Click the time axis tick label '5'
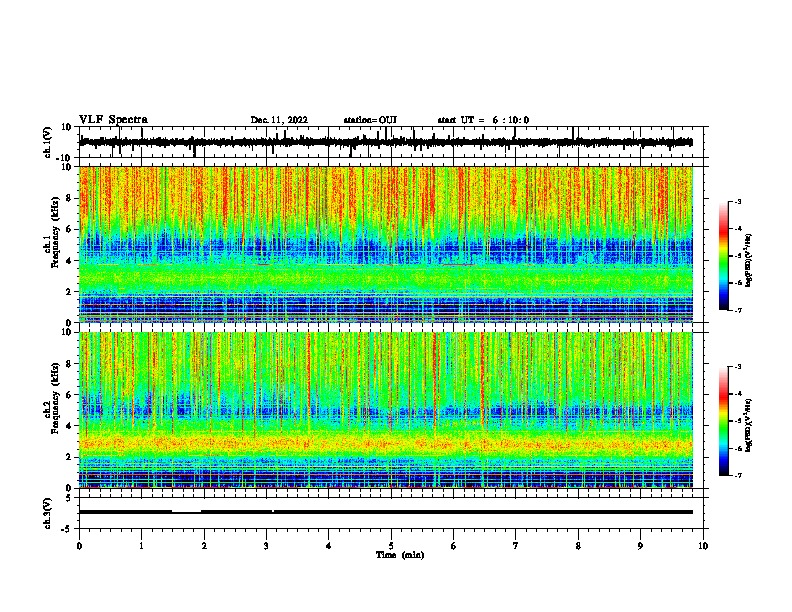792x612 pixels. [391, 546]
